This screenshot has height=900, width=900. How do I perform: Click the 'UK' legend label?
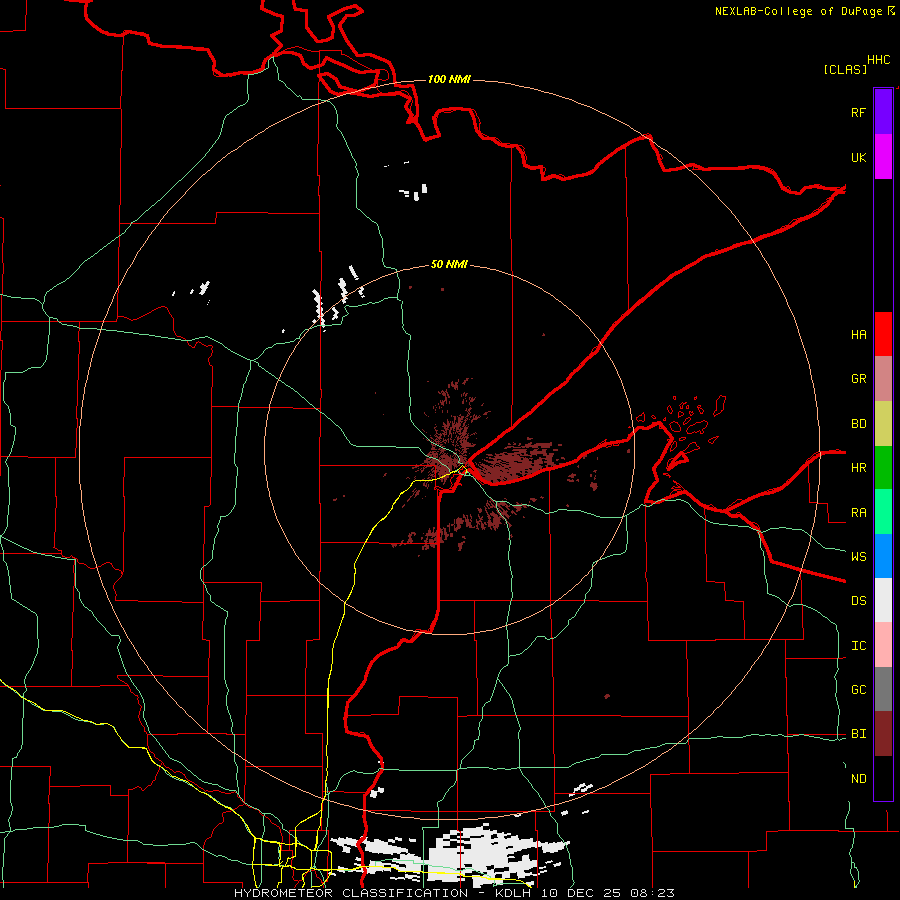point(858,157)
